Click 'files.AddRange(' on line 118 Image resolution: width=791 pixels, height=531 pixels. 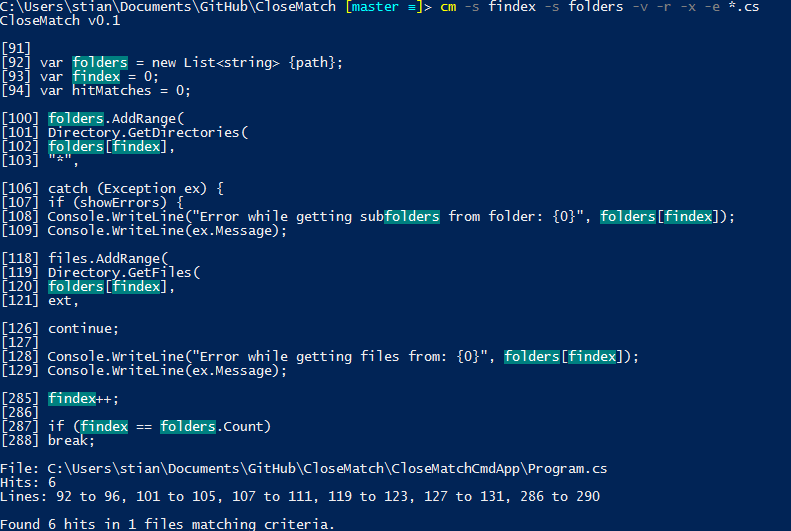point(108,259)
